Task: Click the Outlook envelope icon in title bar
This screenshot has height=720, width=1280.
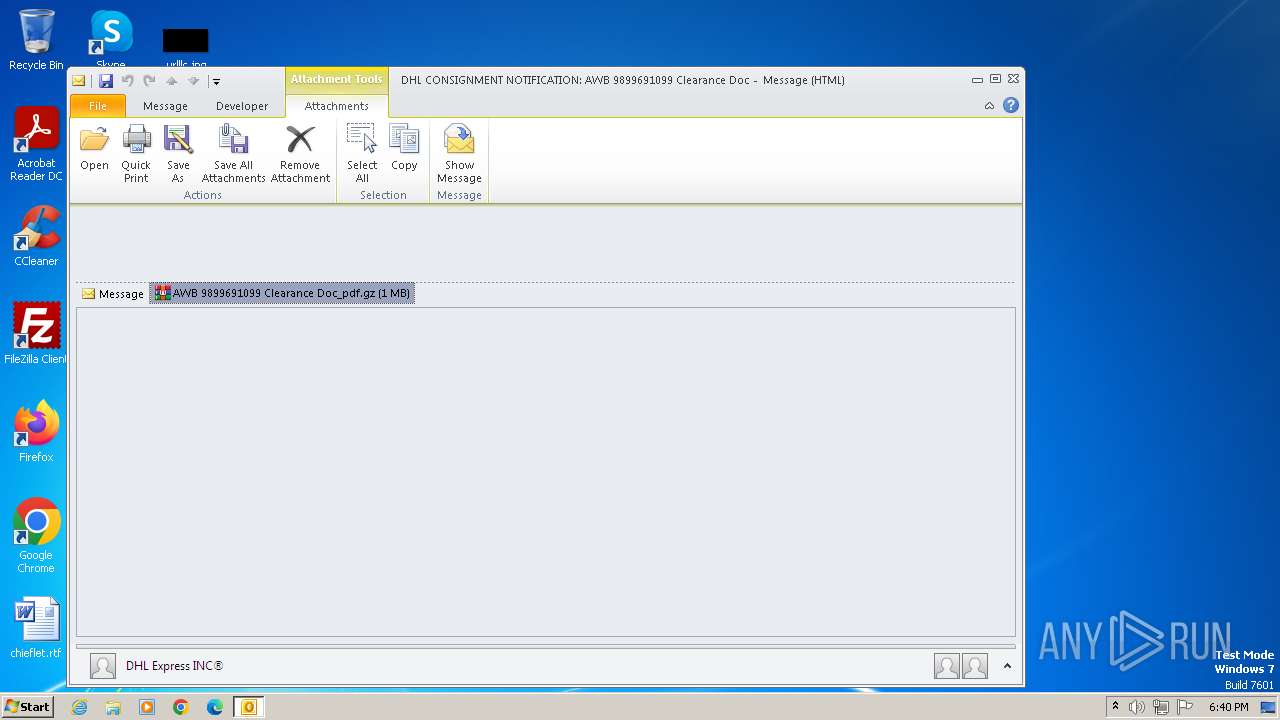Action: click(79, 81)
